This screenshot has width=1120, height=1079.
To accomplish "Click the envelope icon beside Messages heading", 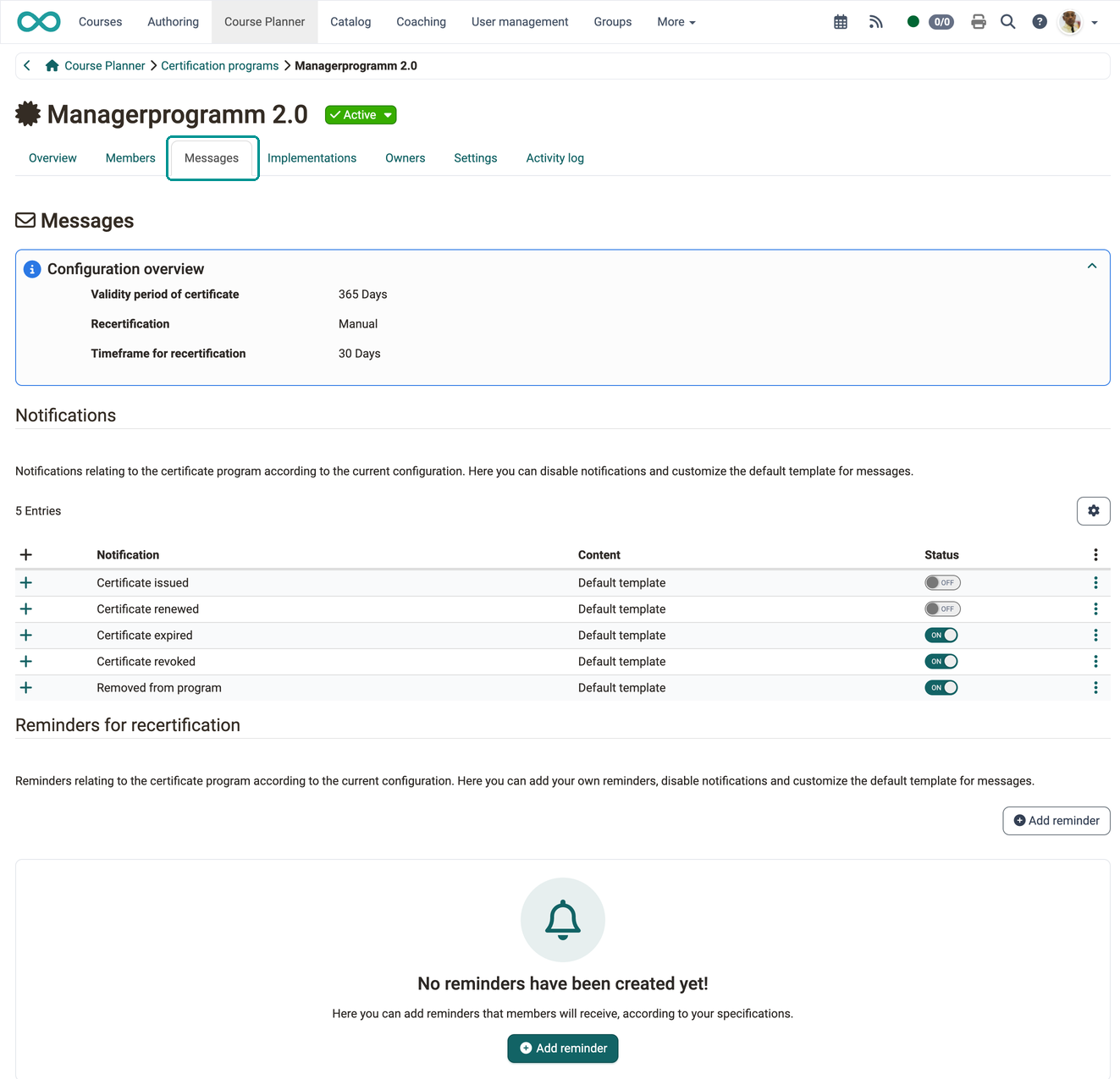I will (25, 220).
